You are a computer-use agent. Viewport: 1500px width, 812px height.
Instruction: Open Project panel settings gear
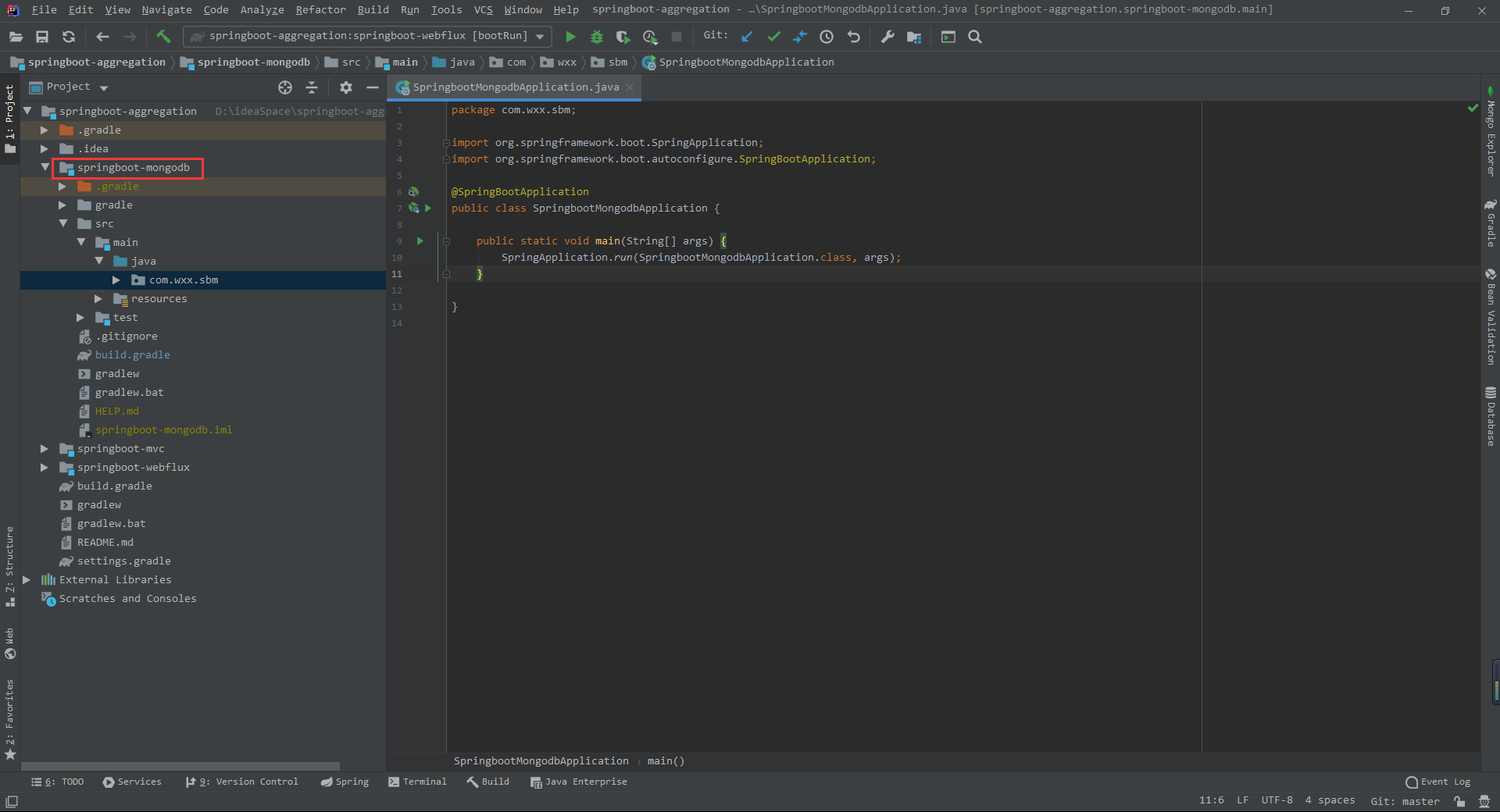(346, 87)
